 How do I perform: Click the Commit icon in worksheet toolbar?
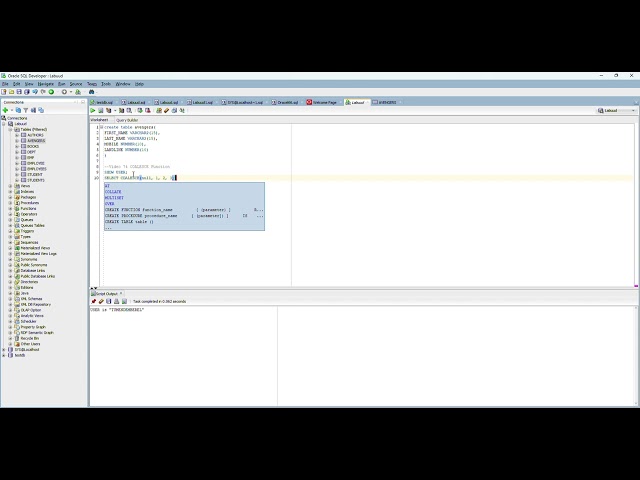[x=140, y=111]
